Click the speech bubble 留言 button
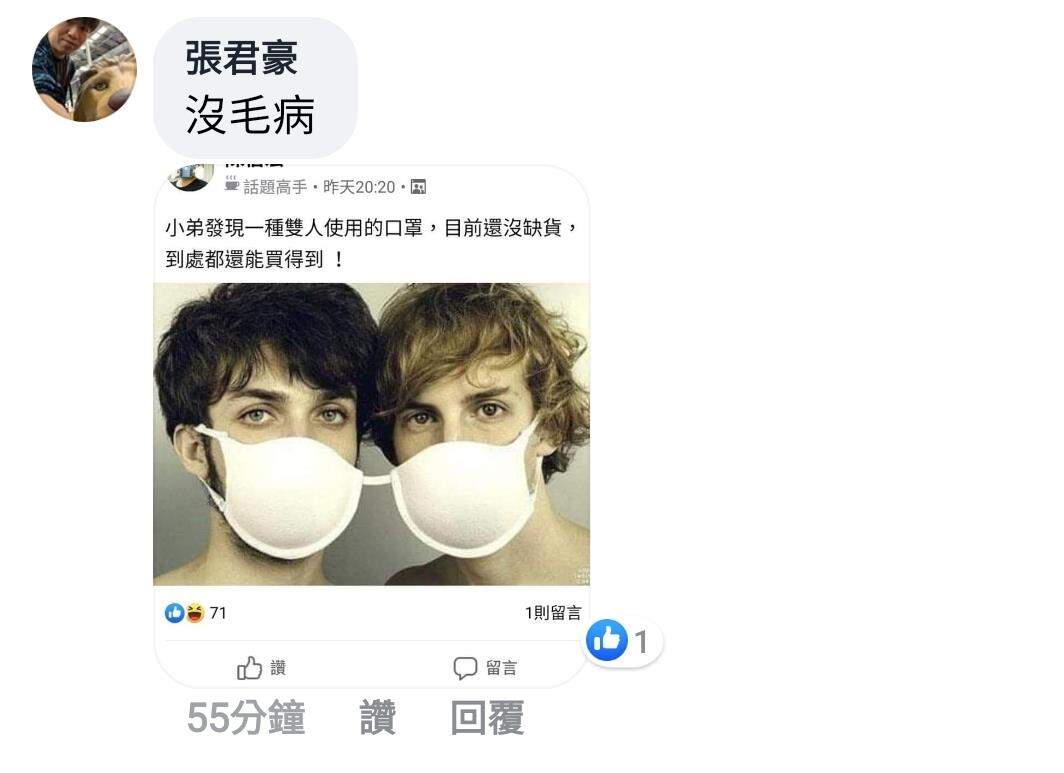The image size is (1064, 773). coord(484,668)
